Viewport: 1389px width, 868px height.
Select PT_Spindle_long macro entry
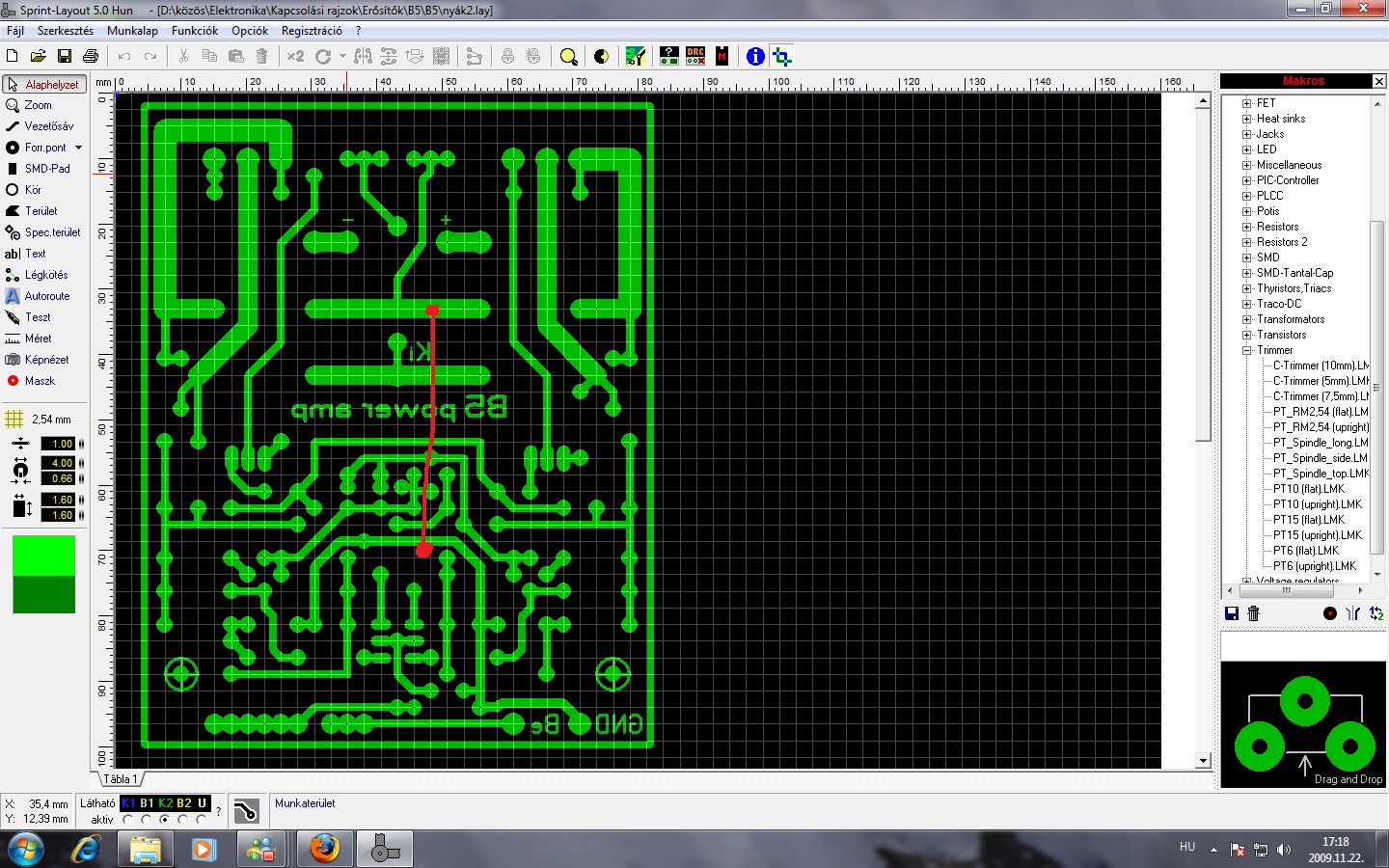click(1321, 443)
